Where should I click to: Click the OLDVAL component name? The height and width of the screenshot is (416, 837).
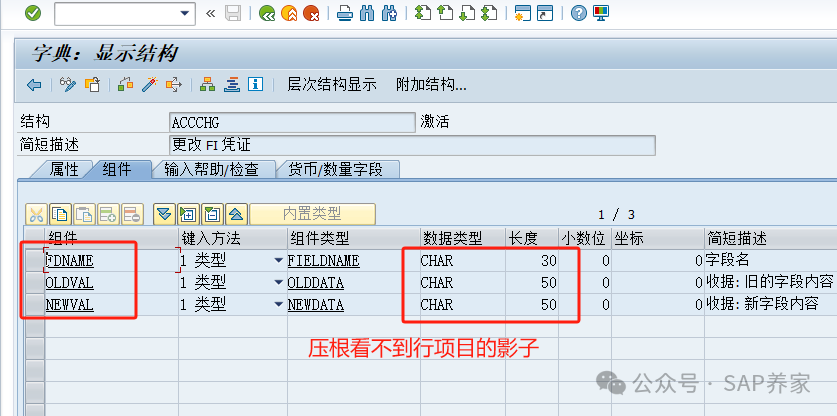coord(69,282)
